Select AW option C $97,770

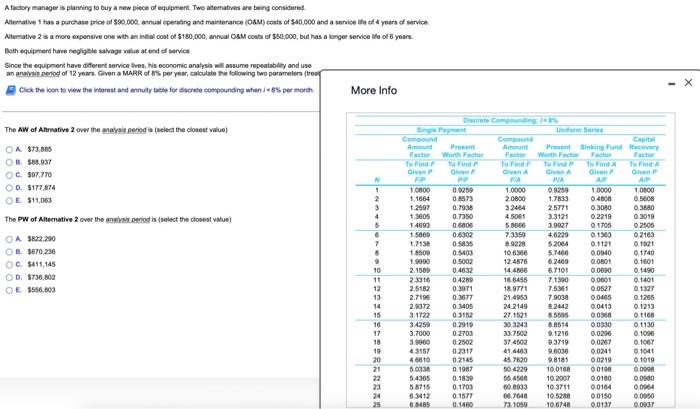(x=9, y=175)
